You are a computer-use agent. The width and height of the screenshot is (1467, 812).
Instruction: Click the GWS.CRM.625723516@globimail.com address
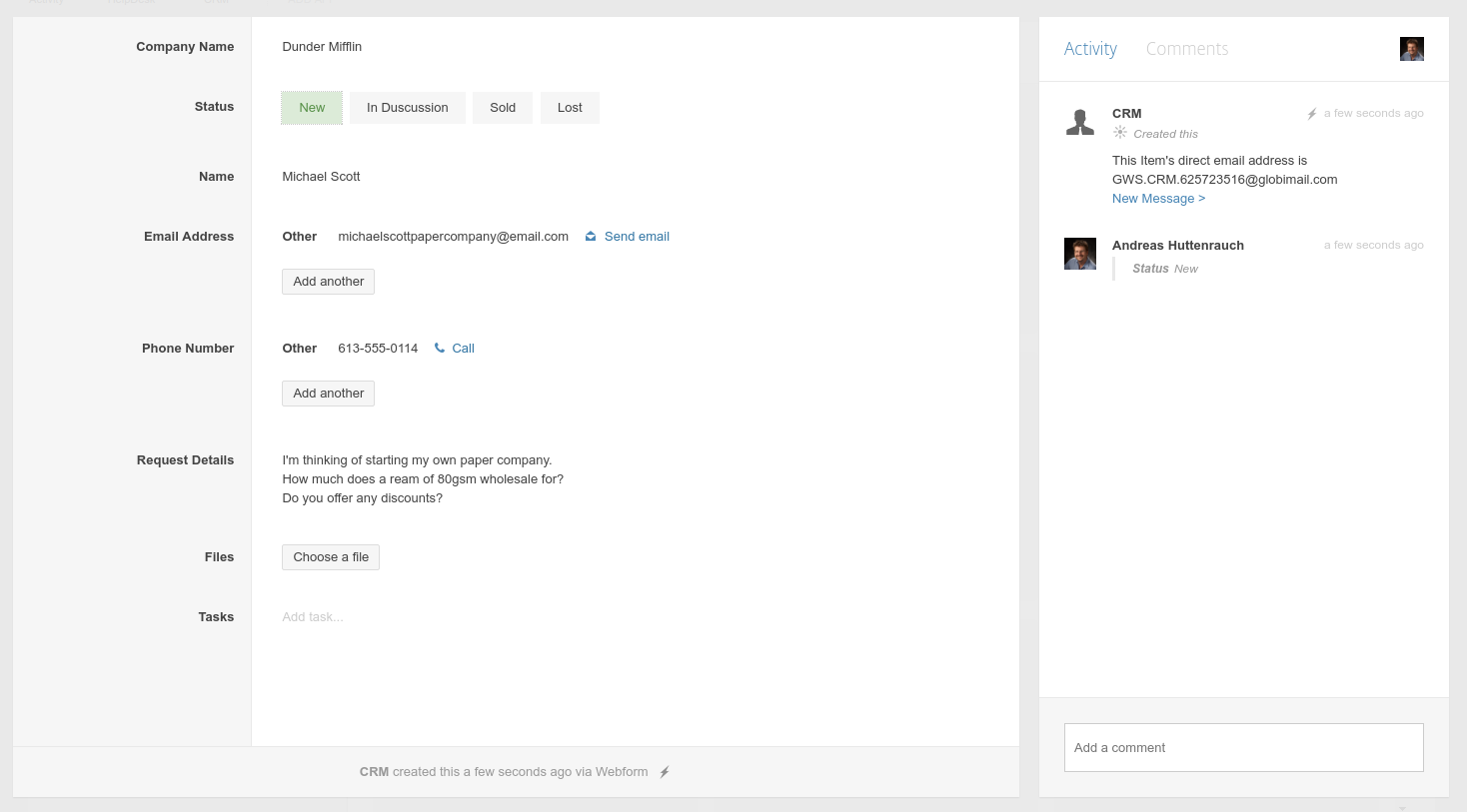click(1224, 180)
